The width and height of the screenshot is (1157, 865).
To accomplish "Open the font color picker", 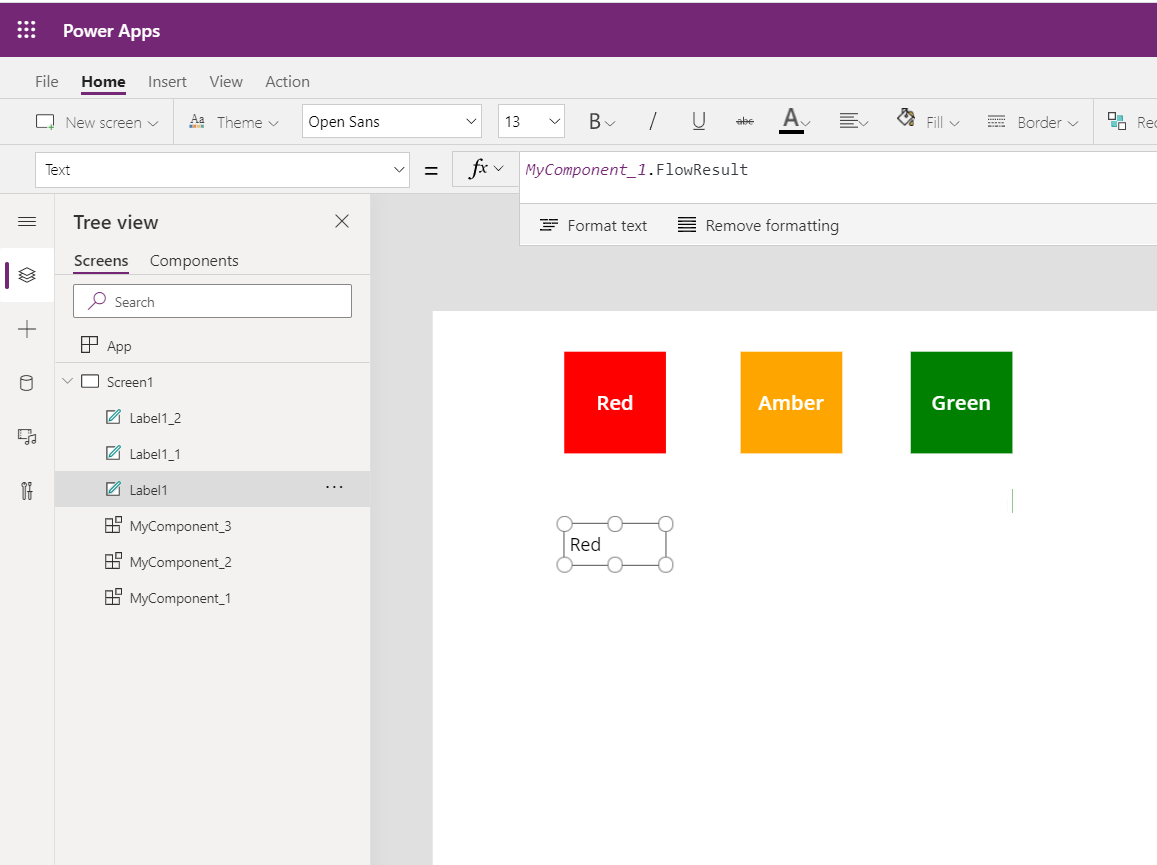I will pyautogui.click(x=793, y=121).
